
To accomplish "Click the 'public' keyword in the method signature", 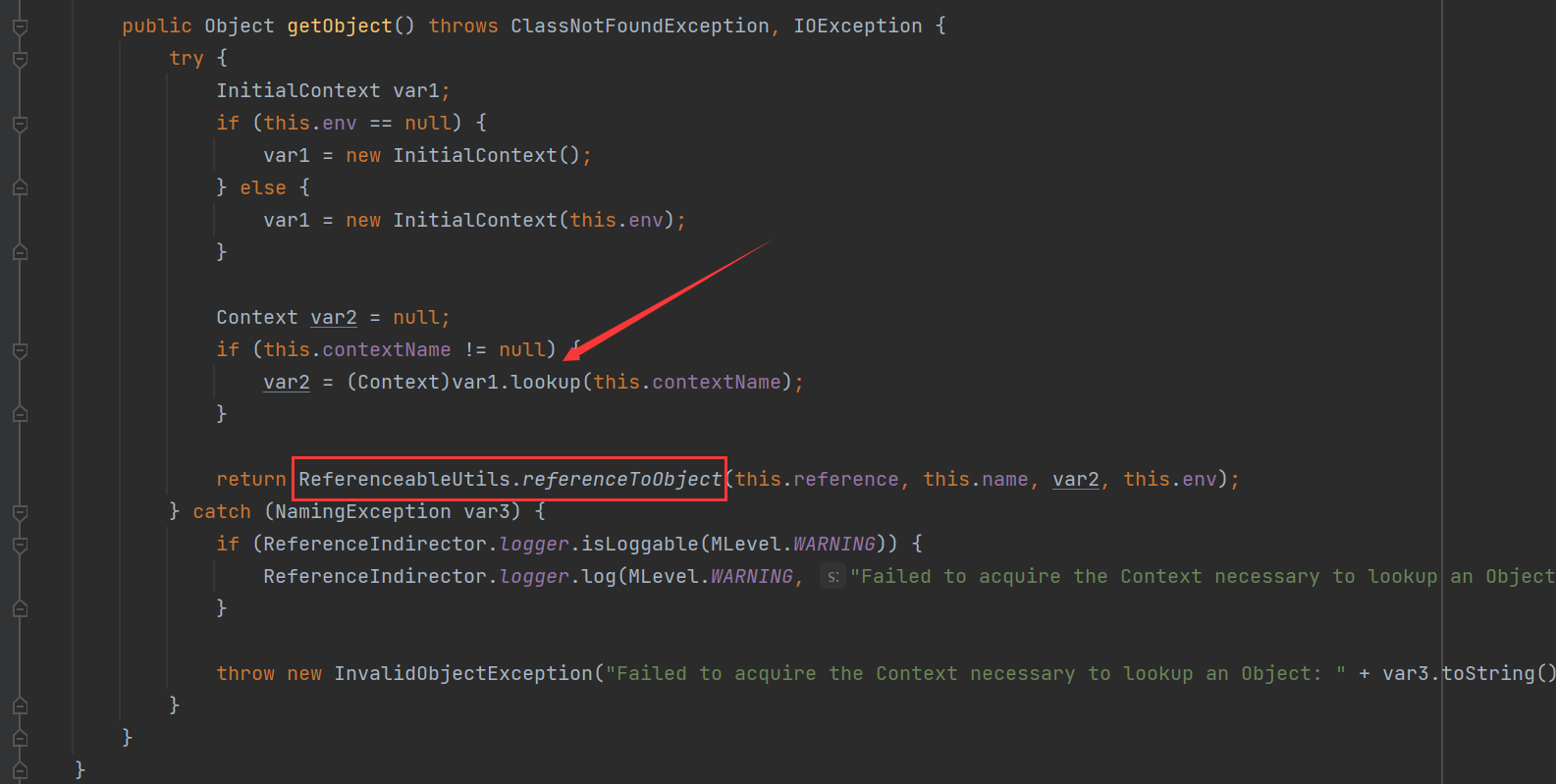I will tap(157, 26).
